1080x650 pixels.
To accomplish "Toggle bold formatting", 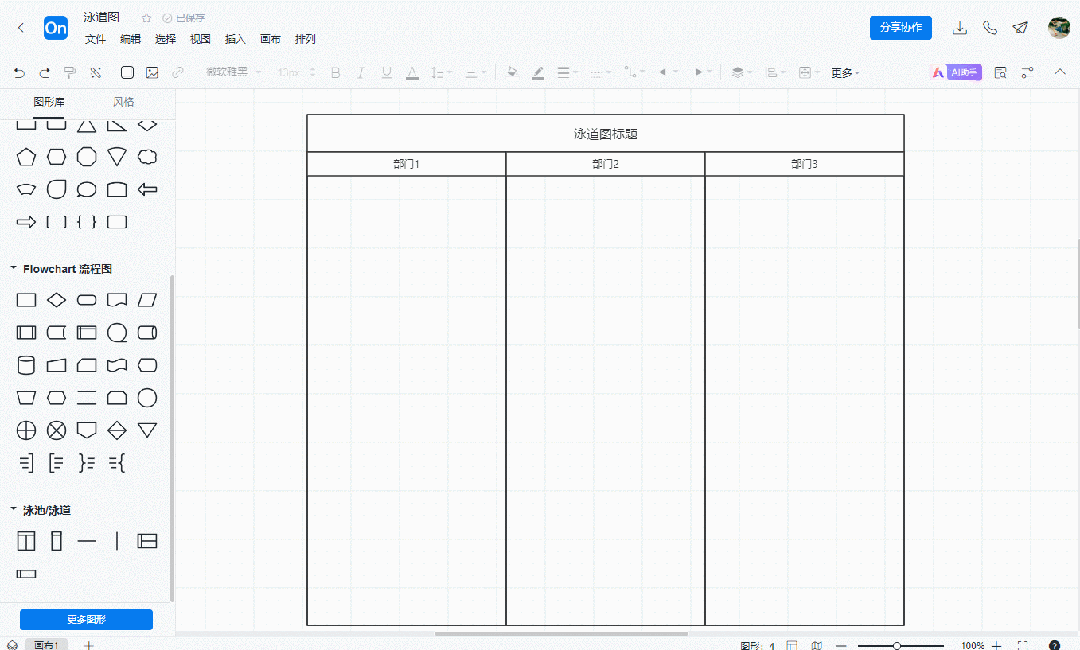I will pos(335,72).
